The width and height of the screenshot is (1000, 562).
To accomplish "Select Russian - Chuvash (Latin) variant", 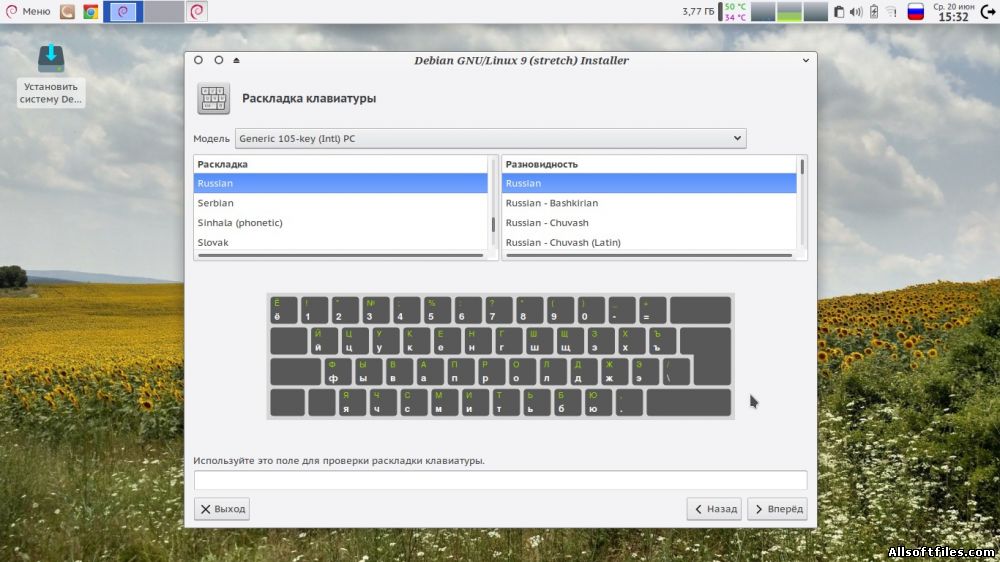I will tap(649, 242).
